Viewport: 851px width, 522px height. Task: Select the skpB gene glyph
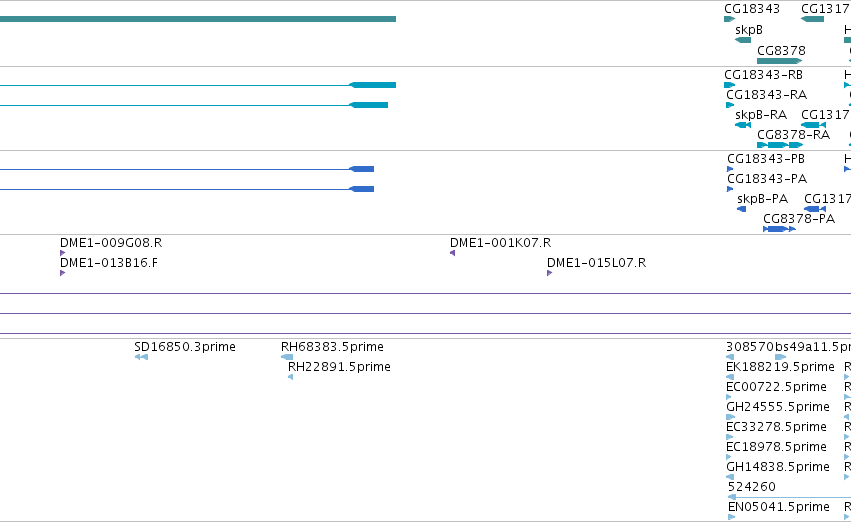pos(743,40)
